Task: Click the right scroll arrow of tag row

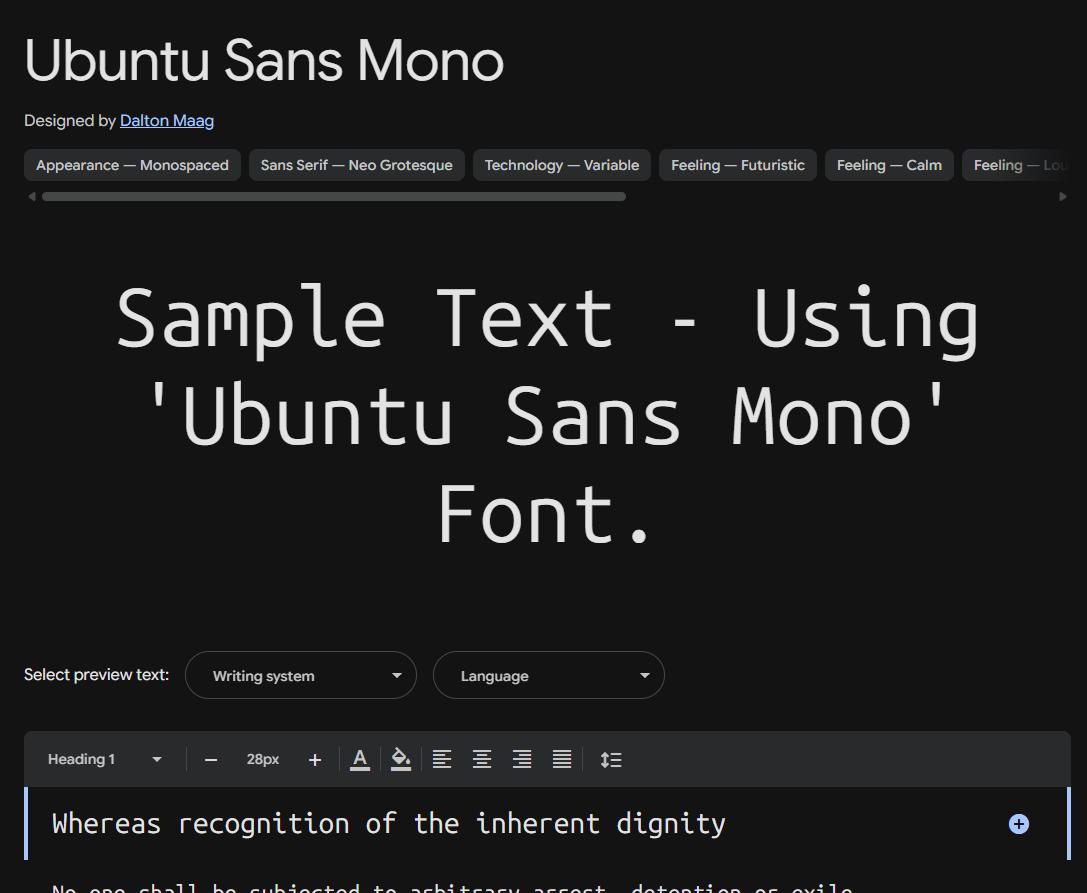Action: [x=1063, y=197]
